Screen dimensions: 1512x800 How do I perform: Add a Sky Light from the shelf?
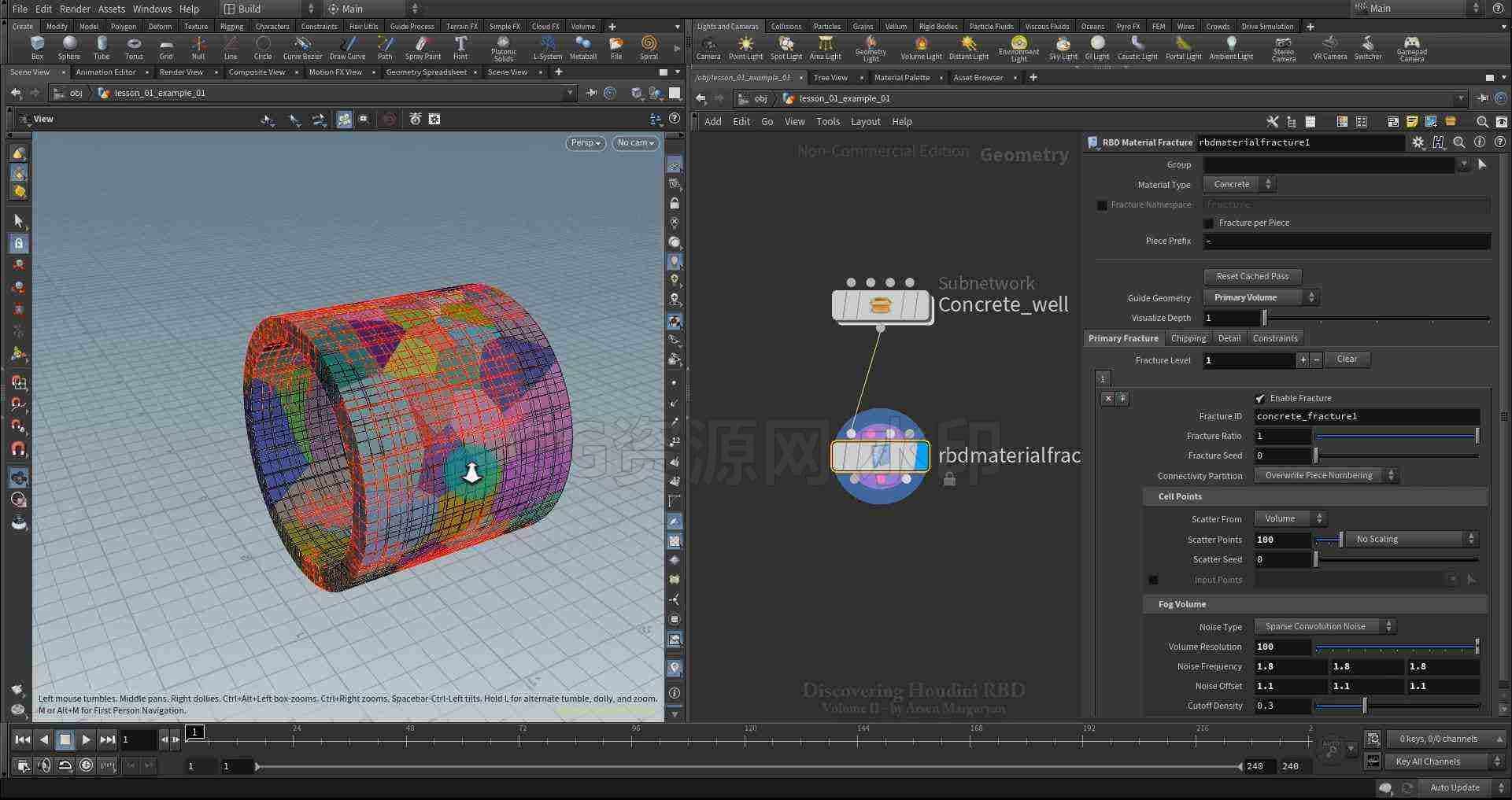click(1063, 48)
